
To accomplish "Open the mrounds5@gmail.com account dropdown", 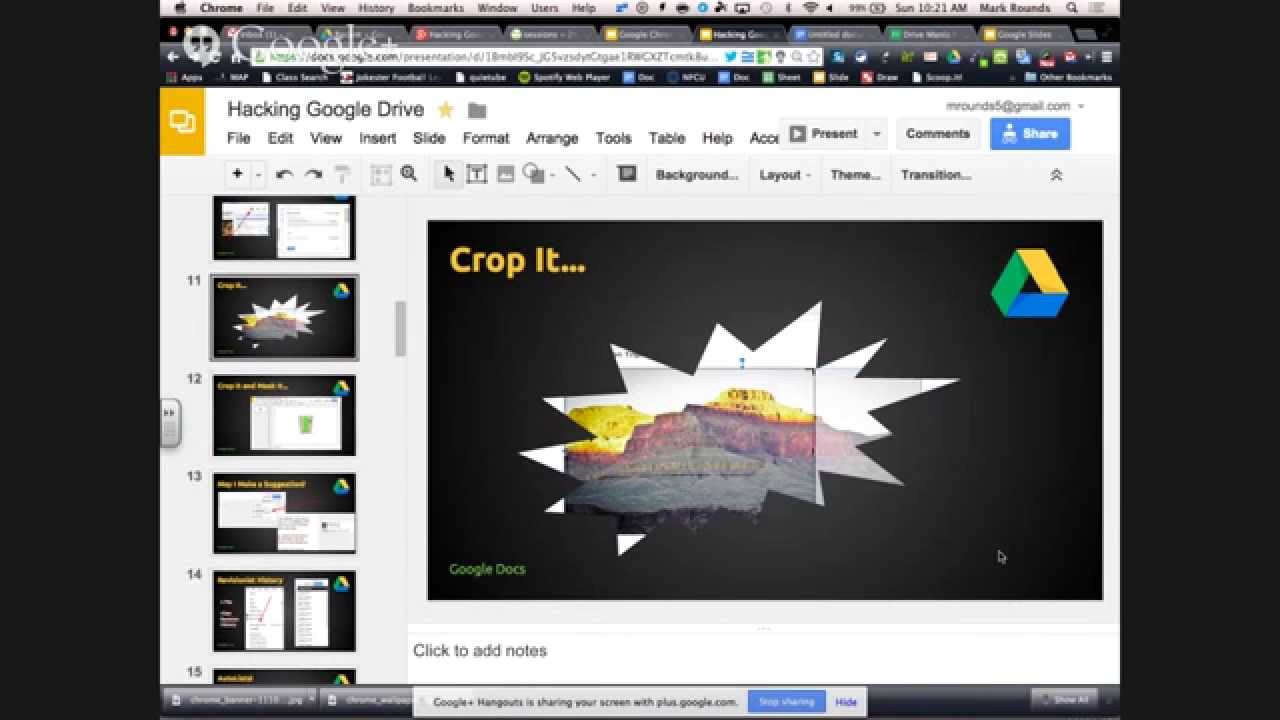I will click(x=1015, y=106).
